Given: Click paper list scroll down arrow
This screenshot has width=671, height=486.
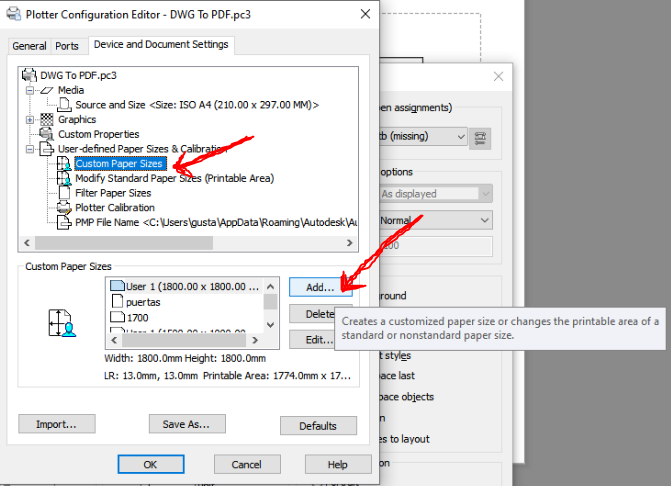Looking at the screenshot, I should (270, 325).
